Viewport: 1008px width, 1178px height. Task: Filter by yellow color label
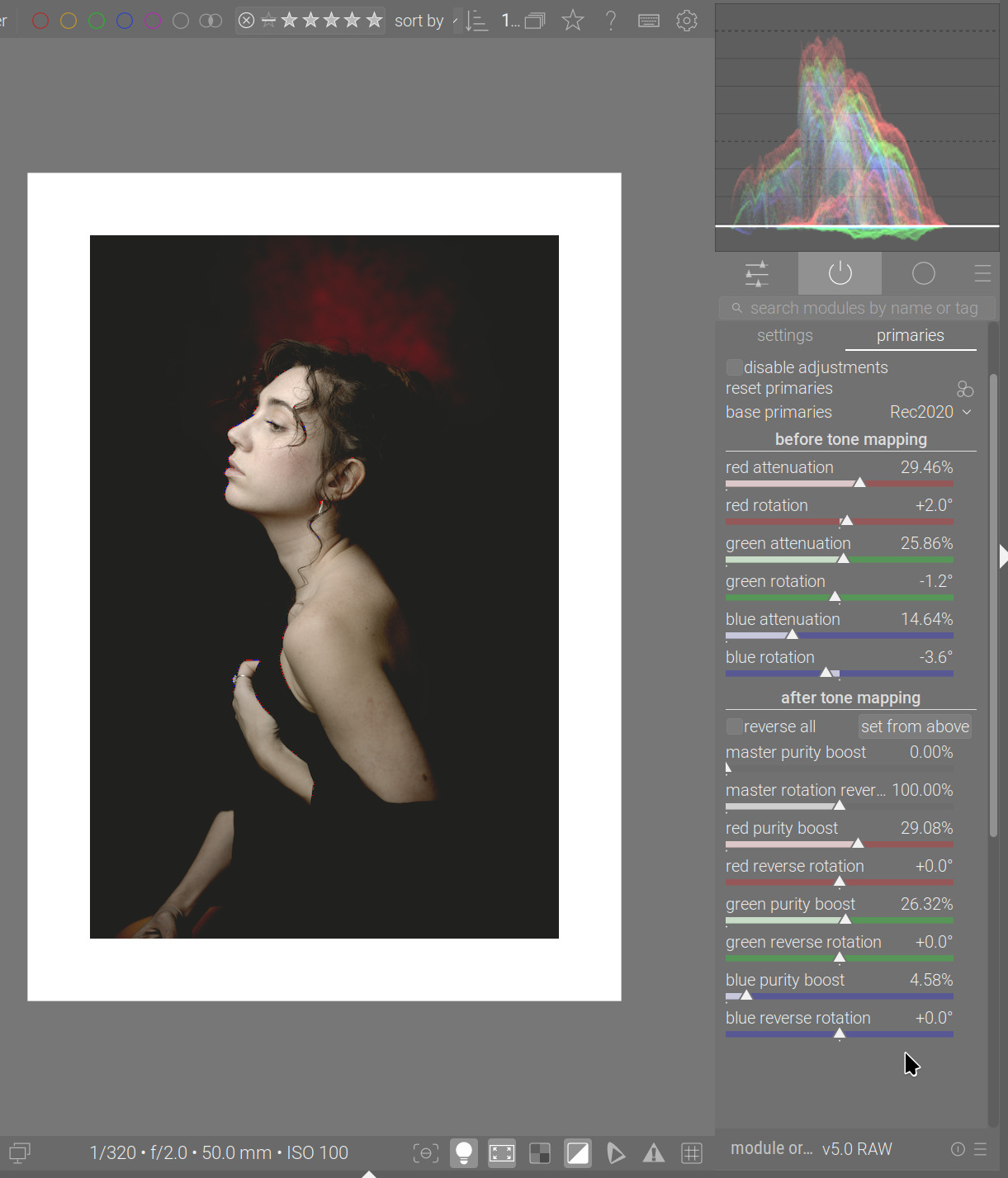[x=69, y=21]
